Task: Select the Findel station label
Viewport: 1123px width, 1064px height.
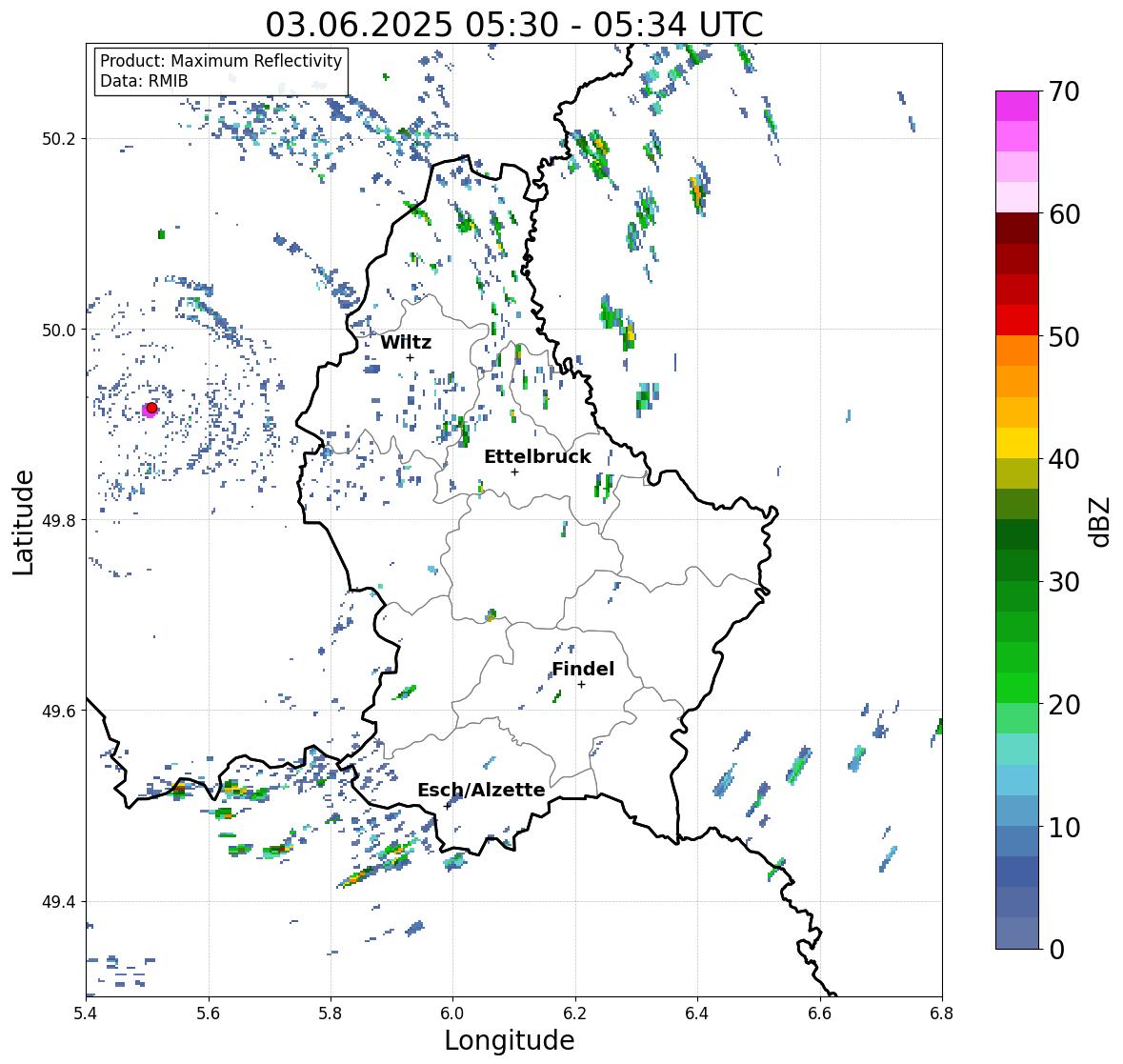Action: pos(583,669)
